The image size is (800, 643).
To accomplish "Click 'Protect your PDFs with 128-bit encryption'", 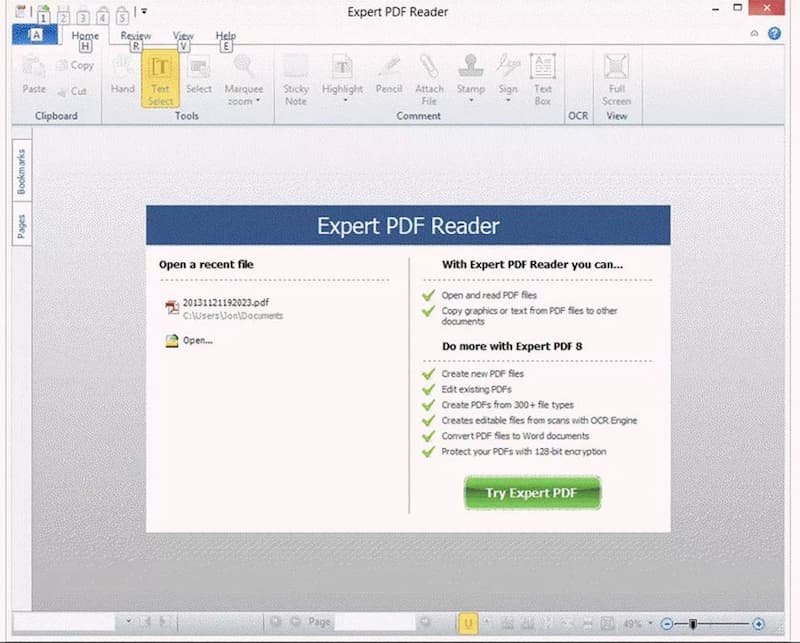I will click(524, 452).
